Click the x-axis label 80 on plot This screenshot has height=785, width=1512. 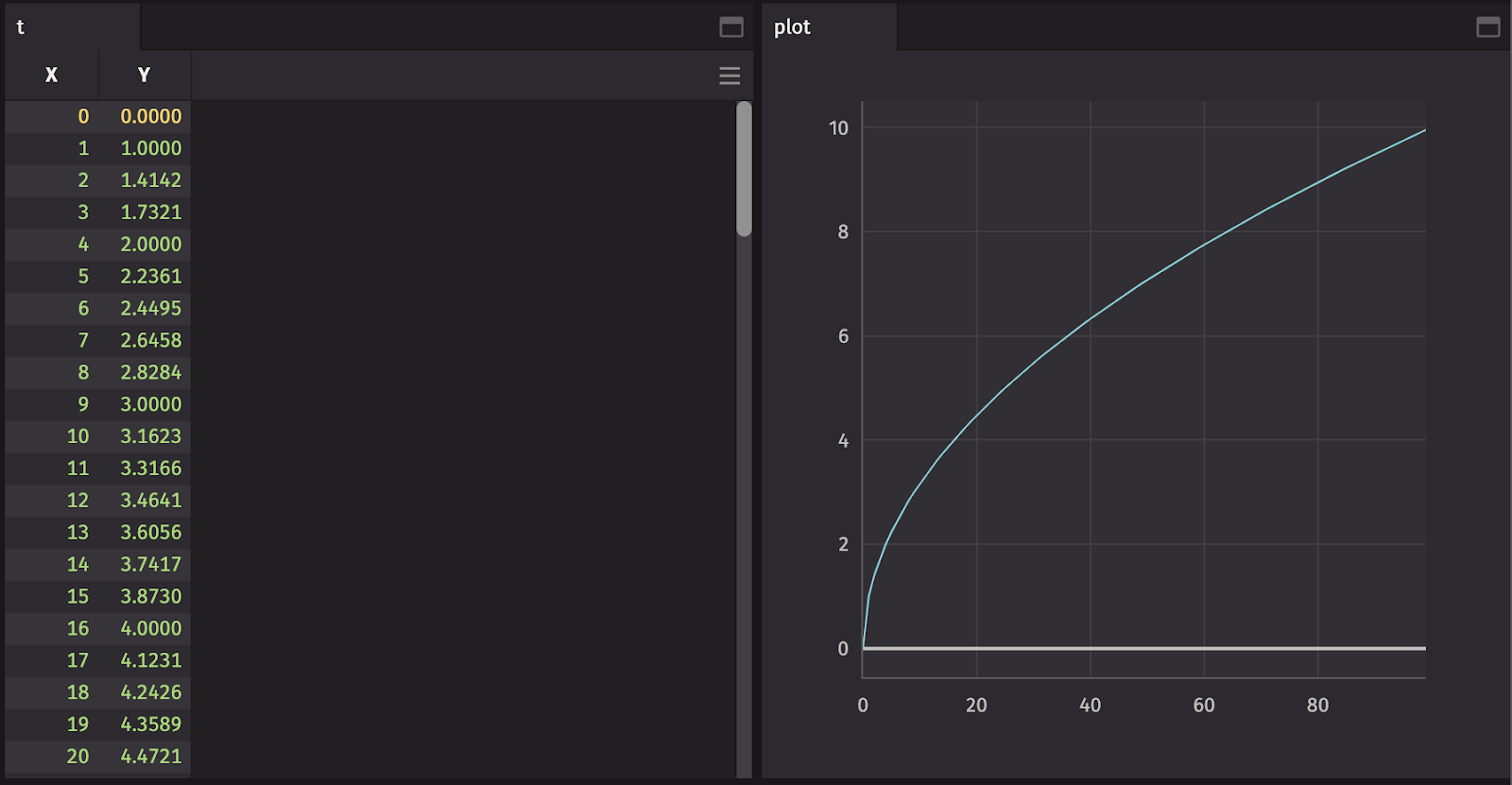tap(1317, 706)
